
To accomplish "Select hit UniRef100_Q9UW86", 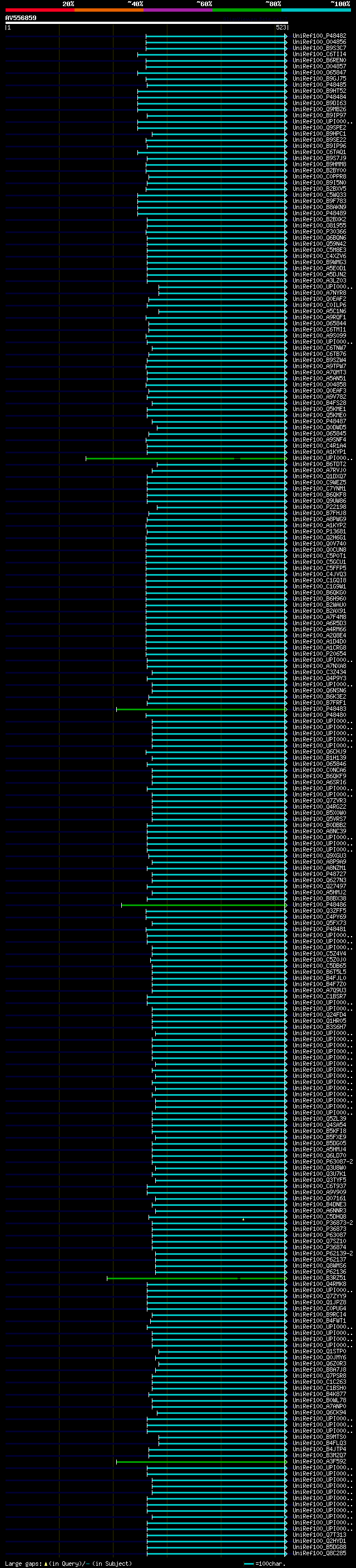I will click(319, 501).
